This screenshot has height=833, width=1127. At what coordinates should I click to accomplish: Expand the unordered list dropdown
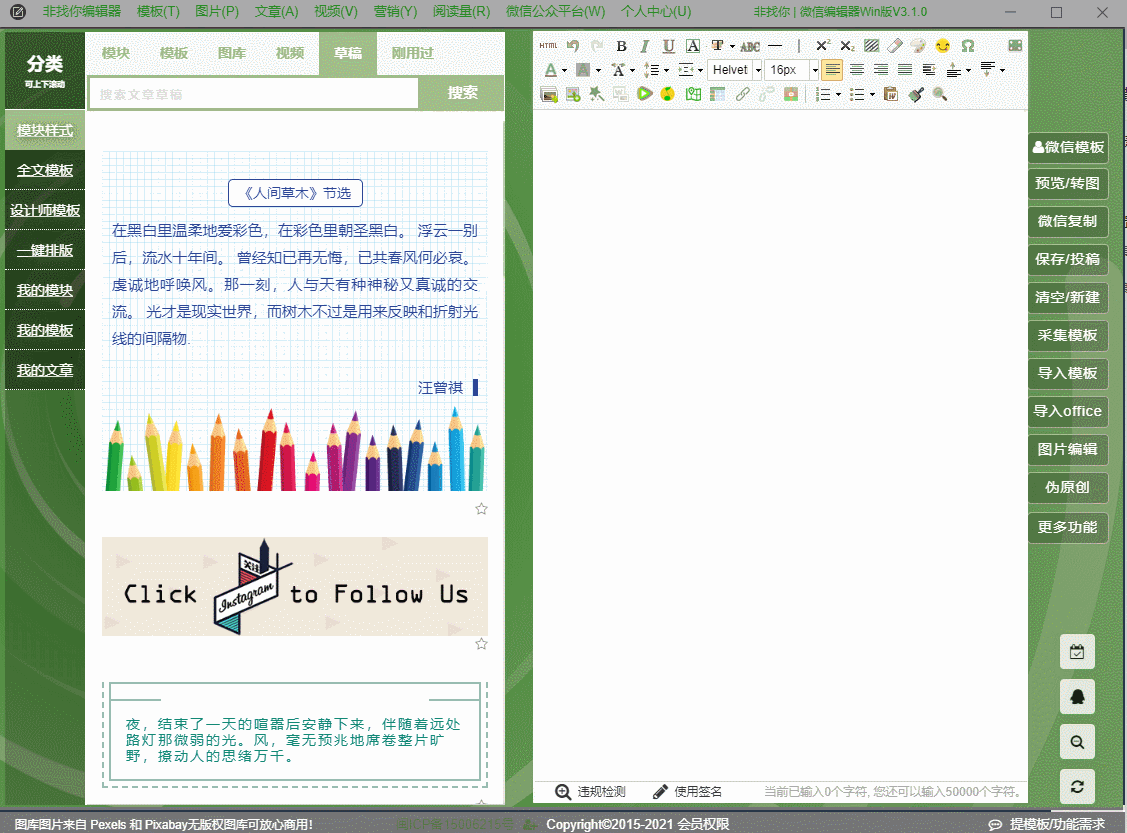872,95
